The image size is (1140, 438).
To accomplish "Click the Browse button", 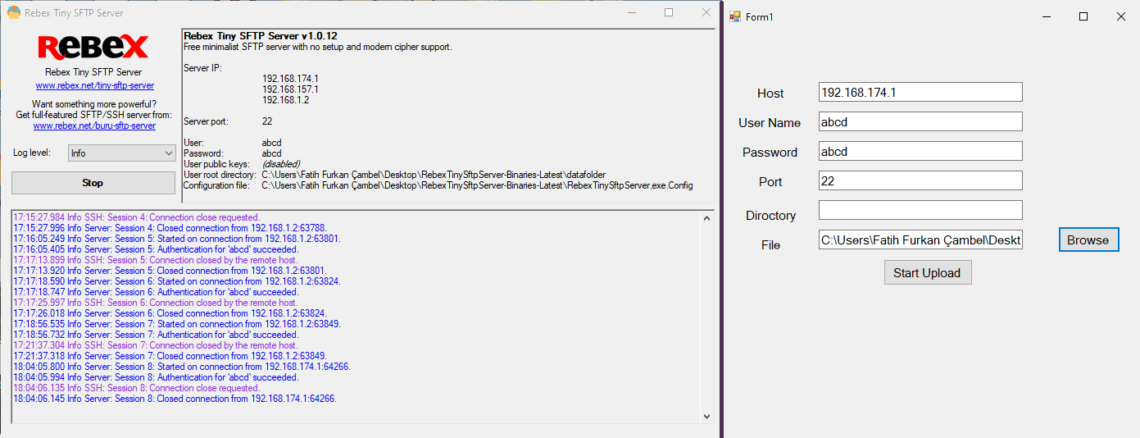I will 1087,240.
